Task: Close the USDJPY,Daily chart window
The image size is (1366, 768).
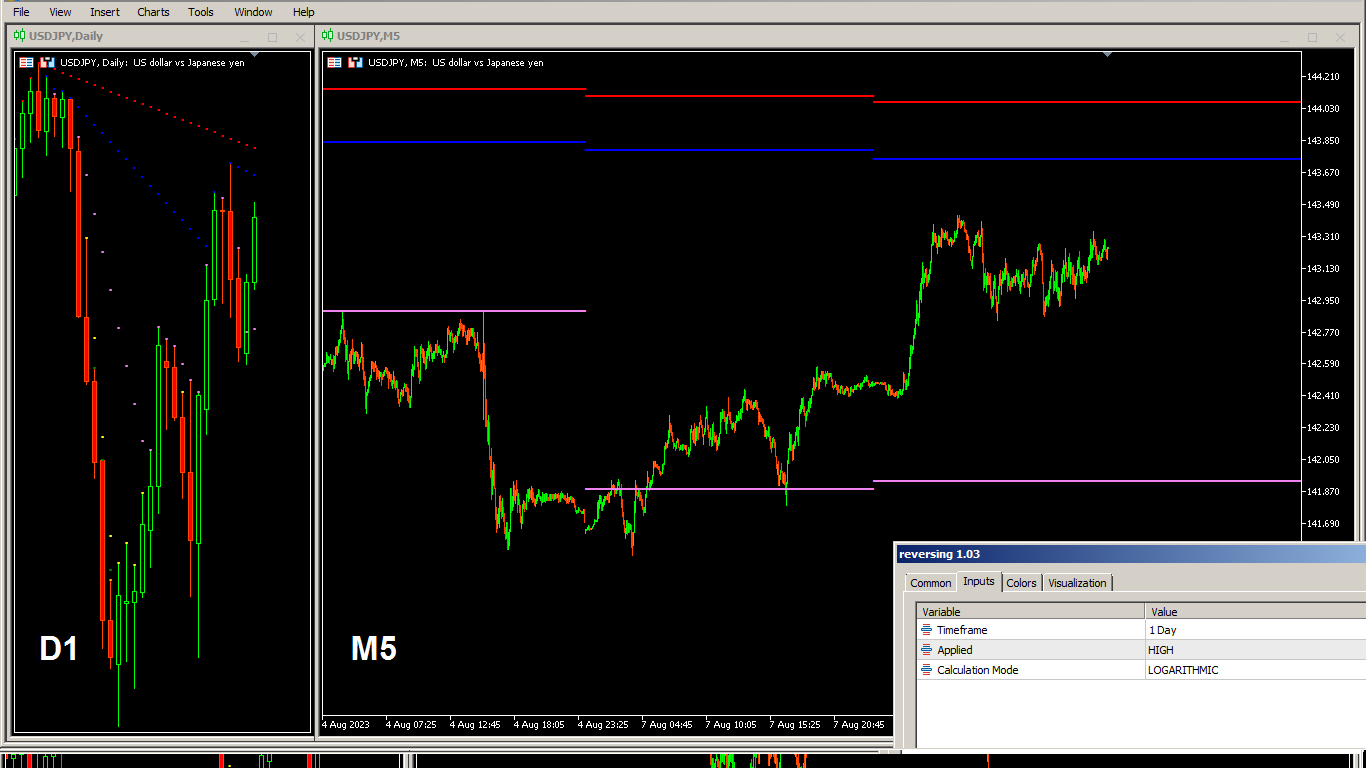Action: coord(300,38)
